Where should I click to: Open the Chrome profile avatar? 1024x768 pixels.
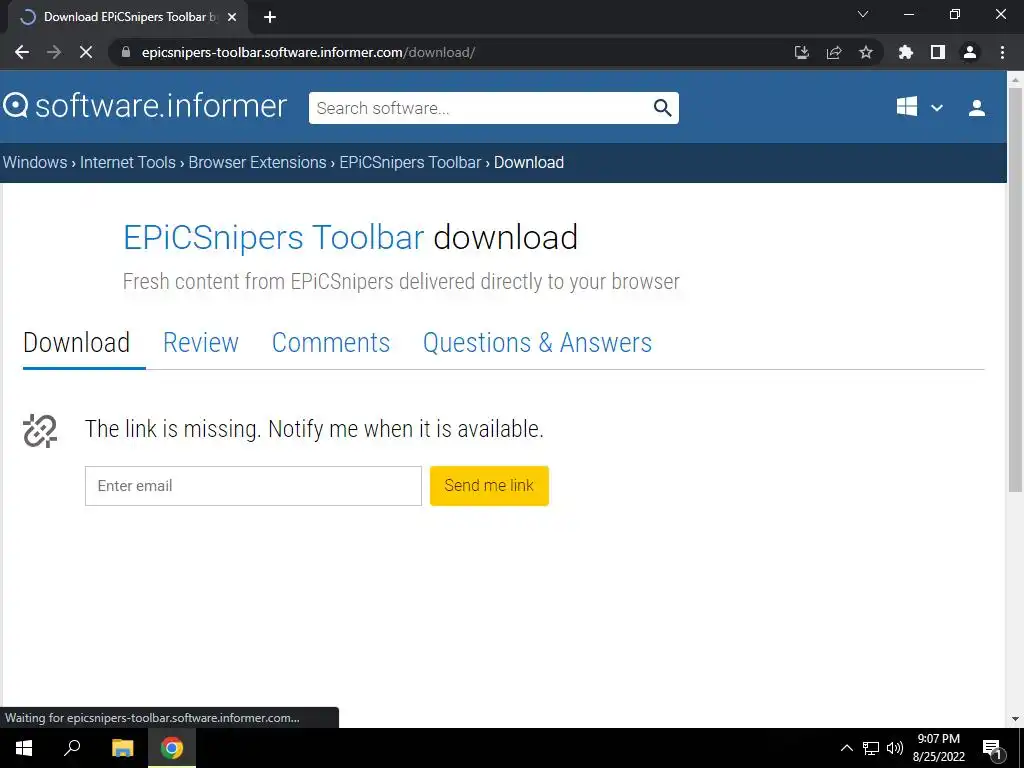pyautogui.click(x=970, y=52)
